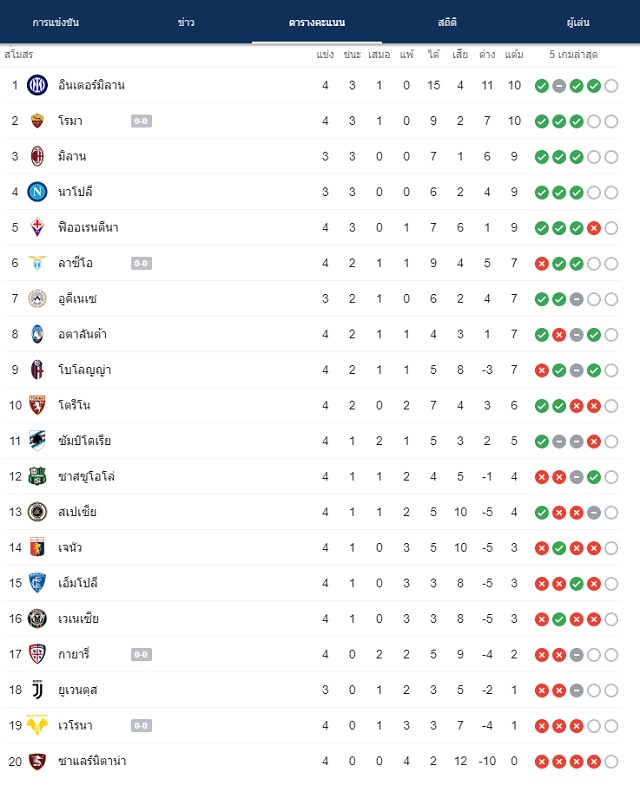Click the Juventus logo in row 18
The height and width of the screenshot is (792, 640).
[x=37, y=690]
